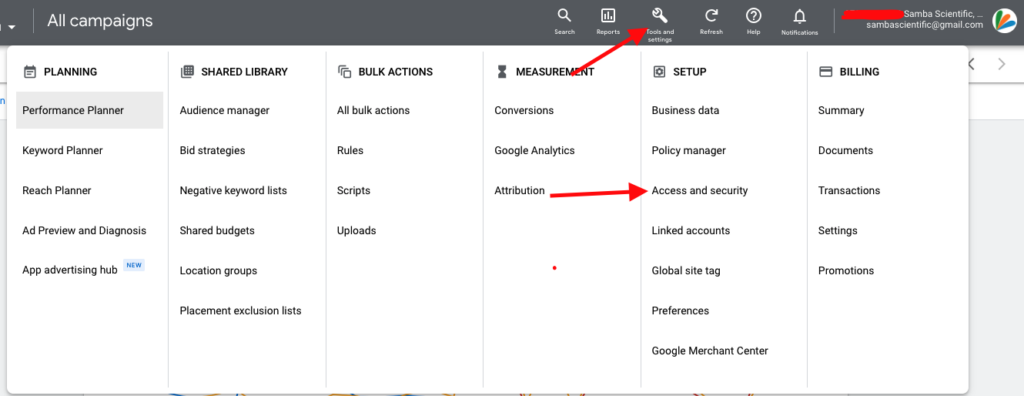Open Scripts

[x=353, y=191]
